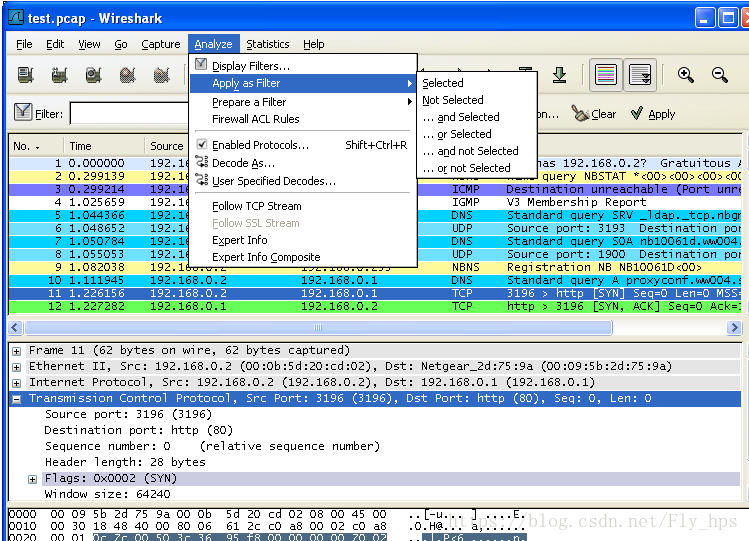Choose '... and not Selected' filter option

pyautogui.click(x=477, y=151)
